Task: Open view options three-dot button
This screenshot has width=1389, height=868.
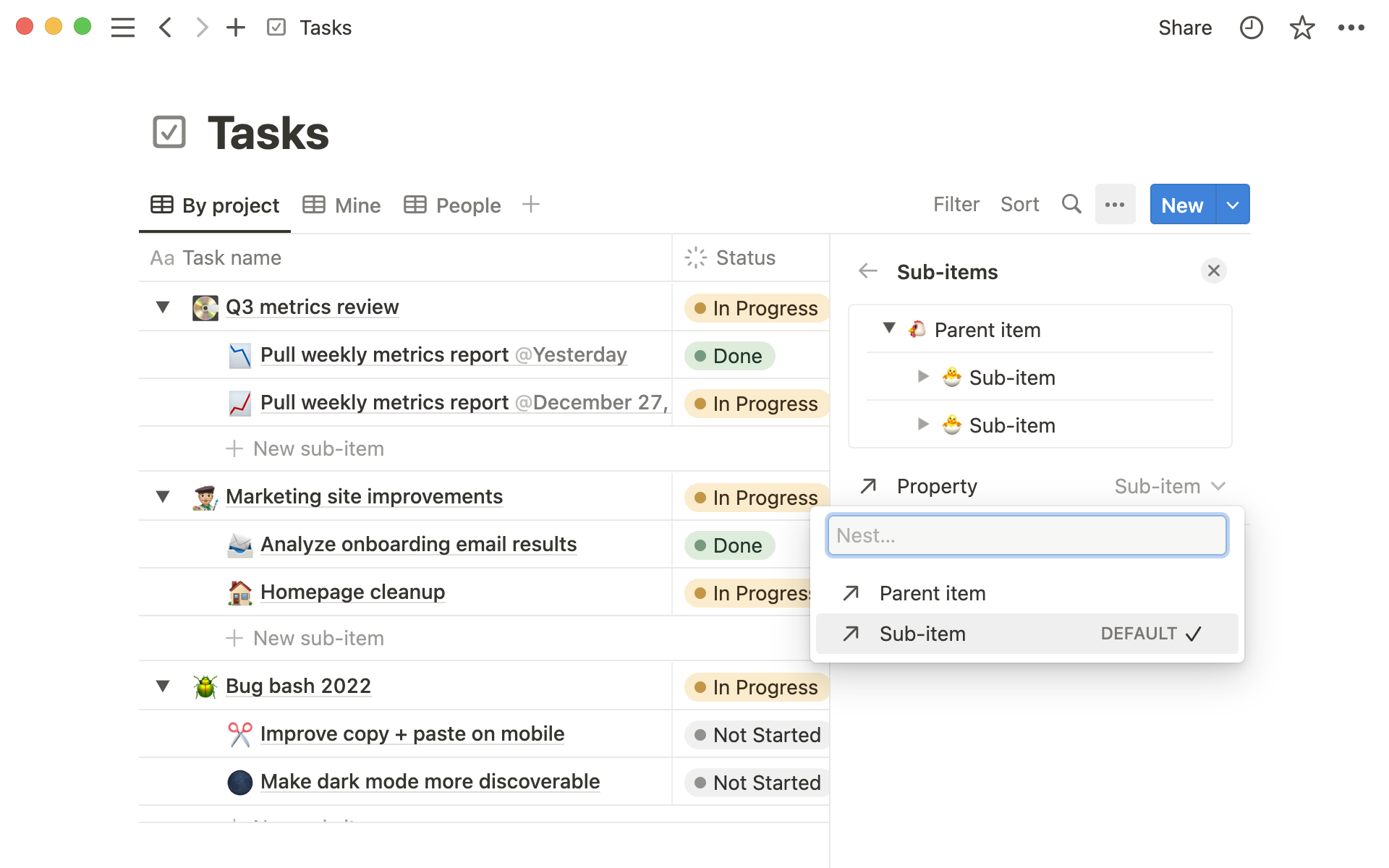Action: point(1115,205)
